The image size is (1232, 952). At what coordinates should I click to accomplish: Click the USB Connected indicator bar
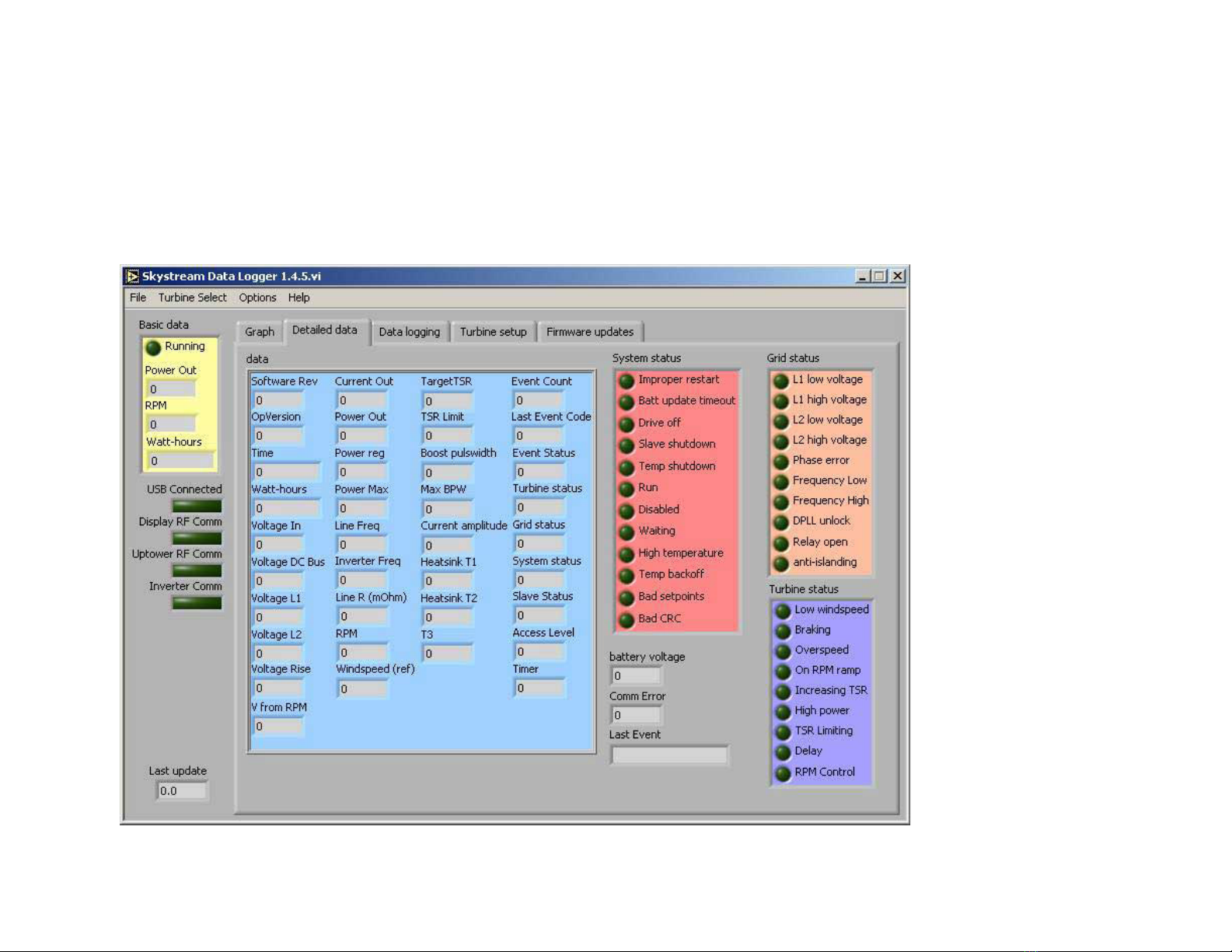coord(197,506)
